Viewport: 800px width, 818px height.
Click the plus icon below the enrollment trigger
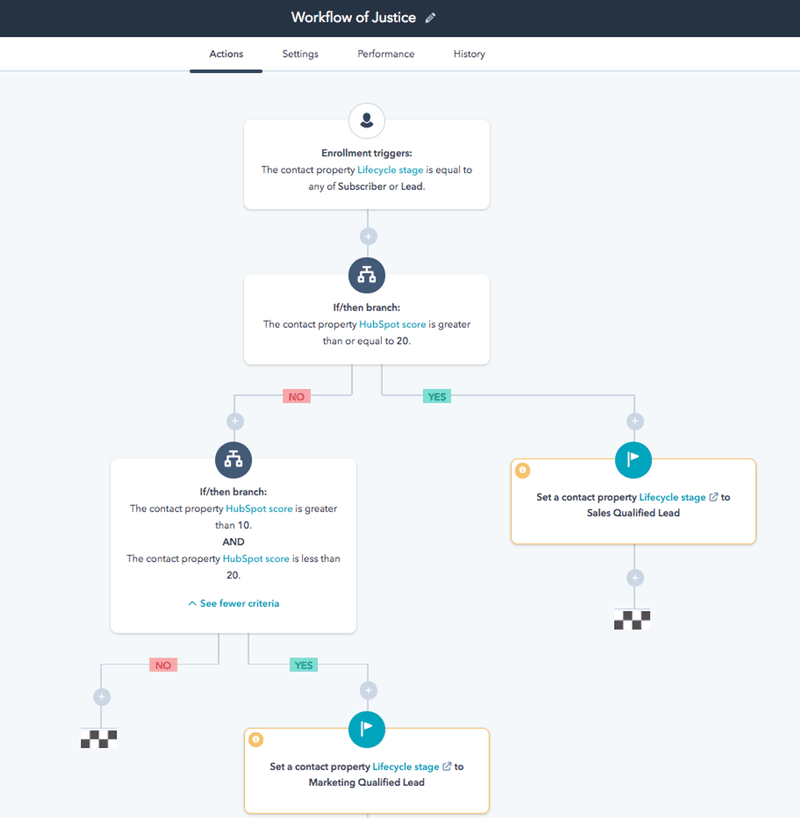click(367, 235)
